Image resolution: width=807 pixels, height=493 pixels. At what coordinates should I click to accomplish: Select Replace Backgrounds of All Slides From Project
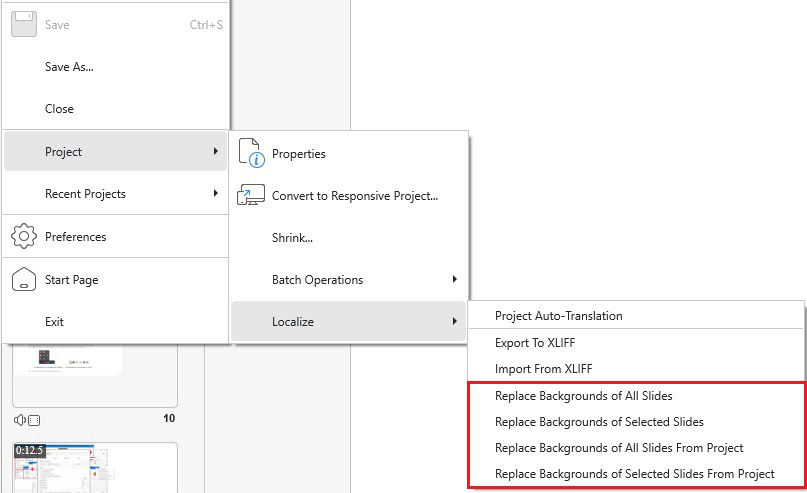(619, 448)
